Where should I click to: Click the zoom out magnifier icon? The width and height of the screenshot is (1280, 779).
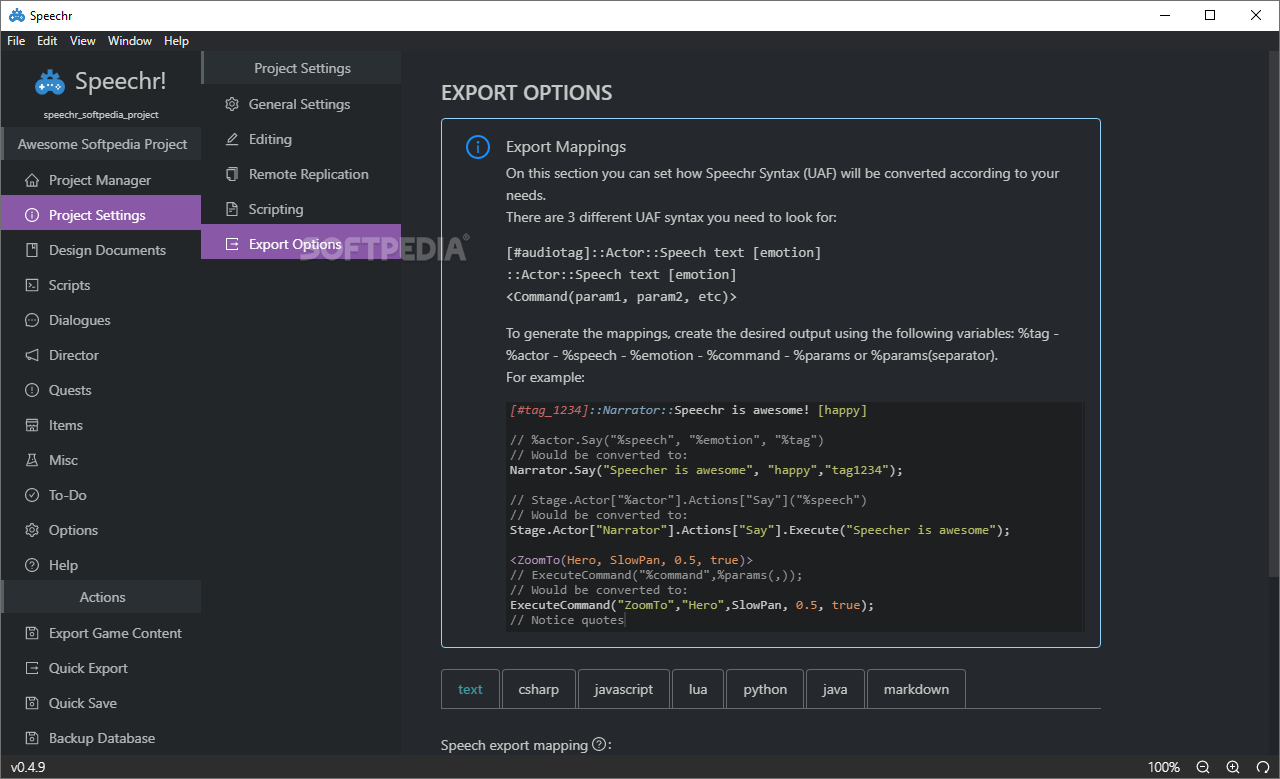click(1203, 767)
